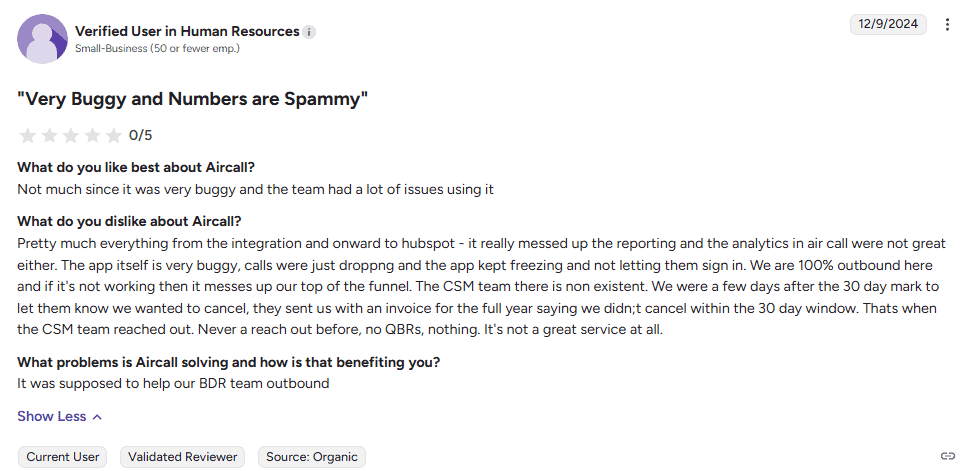
Task: Click the Validated Reviewer tag
Action: click(x=184, y=457)
